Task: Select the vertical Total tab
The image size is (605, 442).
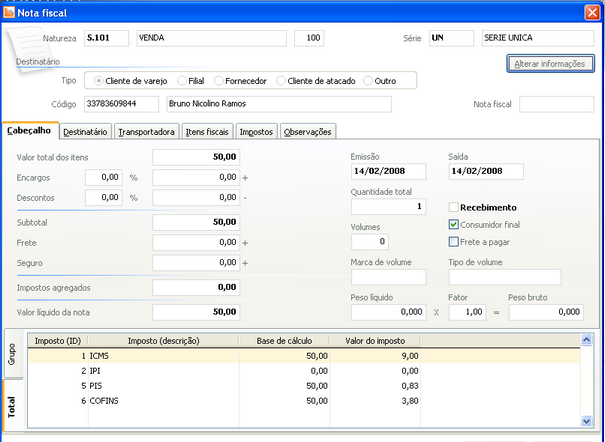Action: [12, 406]
